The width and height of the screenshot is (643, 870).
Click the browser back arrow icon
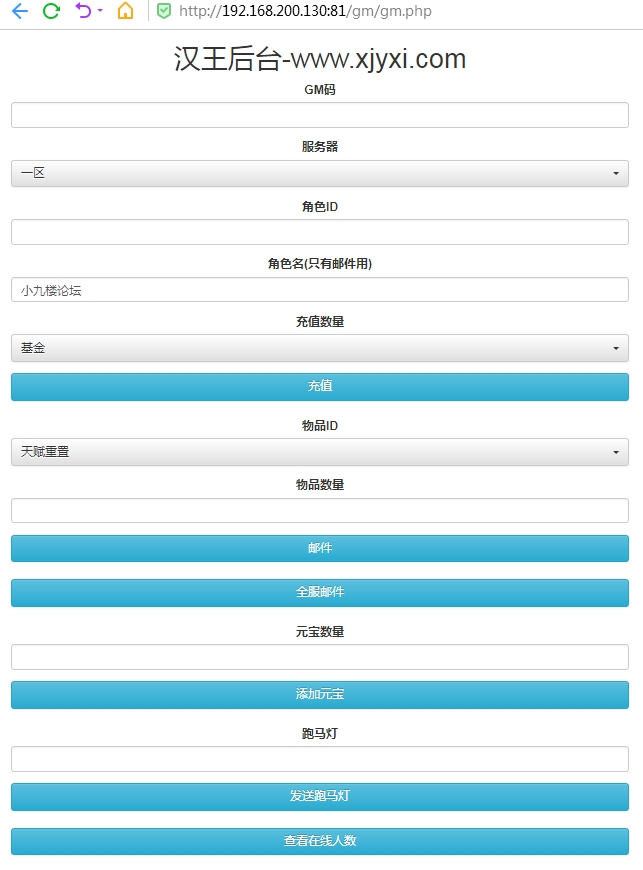point(19,12)
